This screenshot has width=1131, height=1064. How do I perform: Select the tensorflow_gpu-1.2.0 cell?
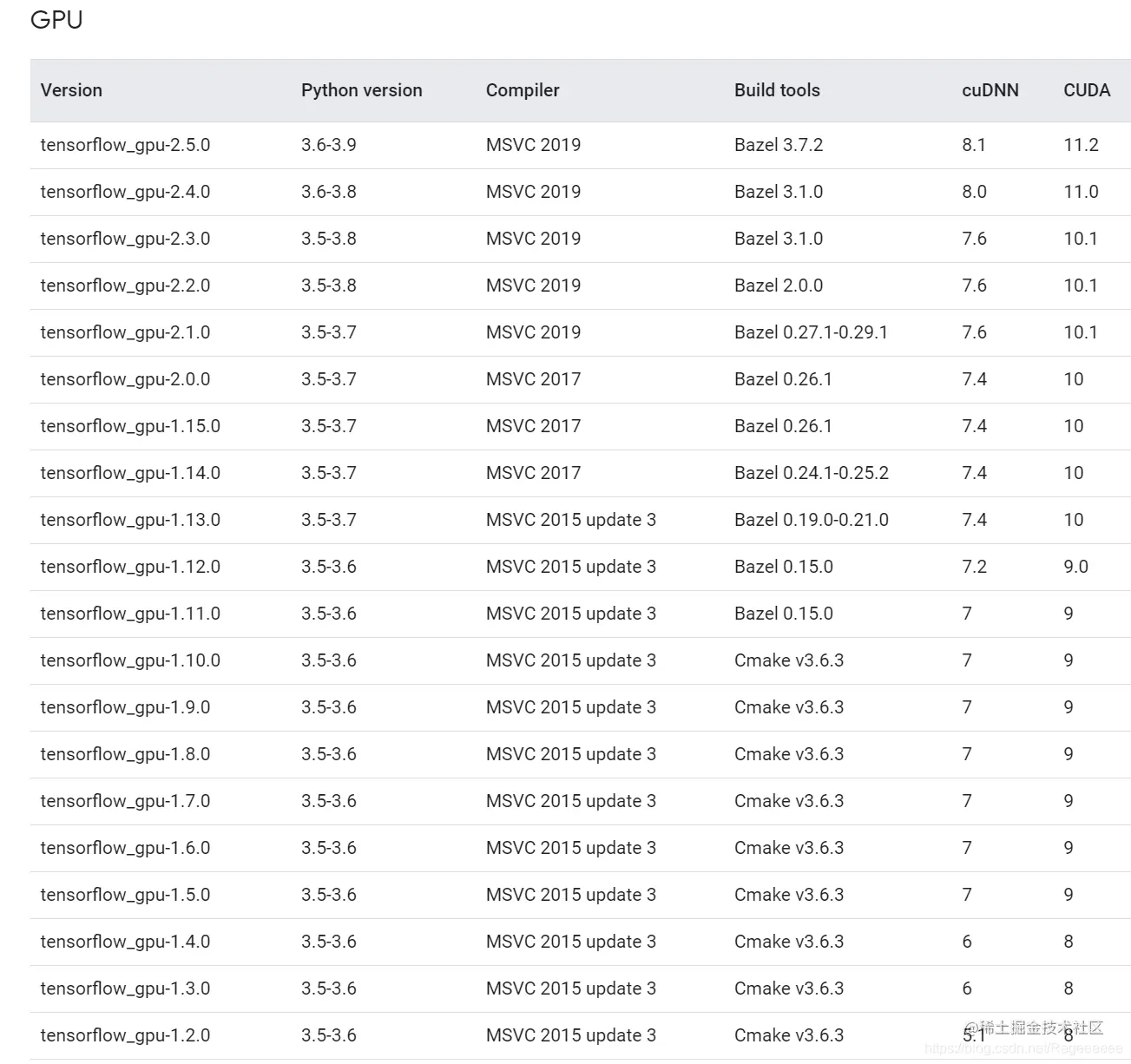125,1035
